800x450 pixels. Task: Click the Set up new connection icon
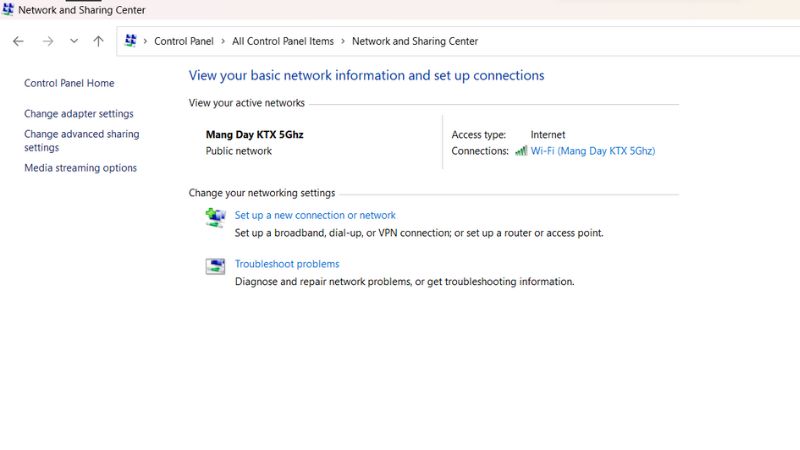point(215,217)
